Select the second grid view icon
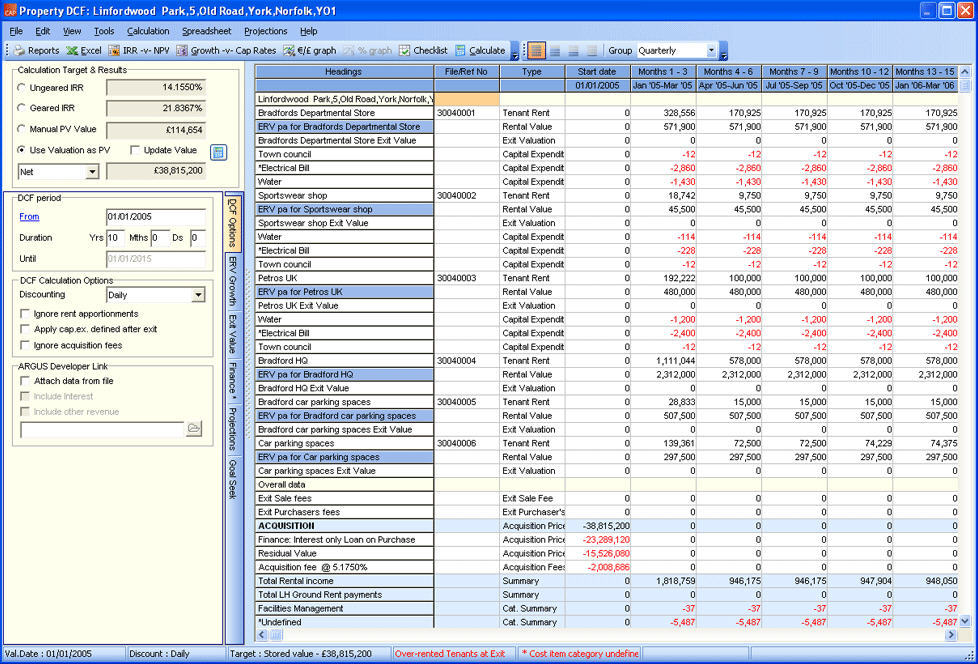Viewport: 978px width, 664px height. [555, 51]
